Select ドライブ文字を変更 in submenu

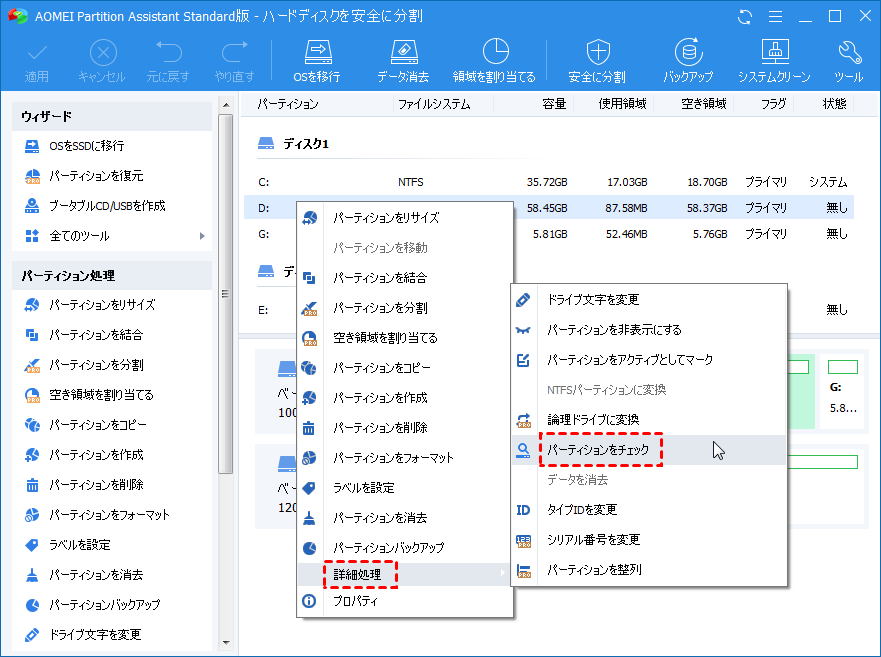click(649, 300)
